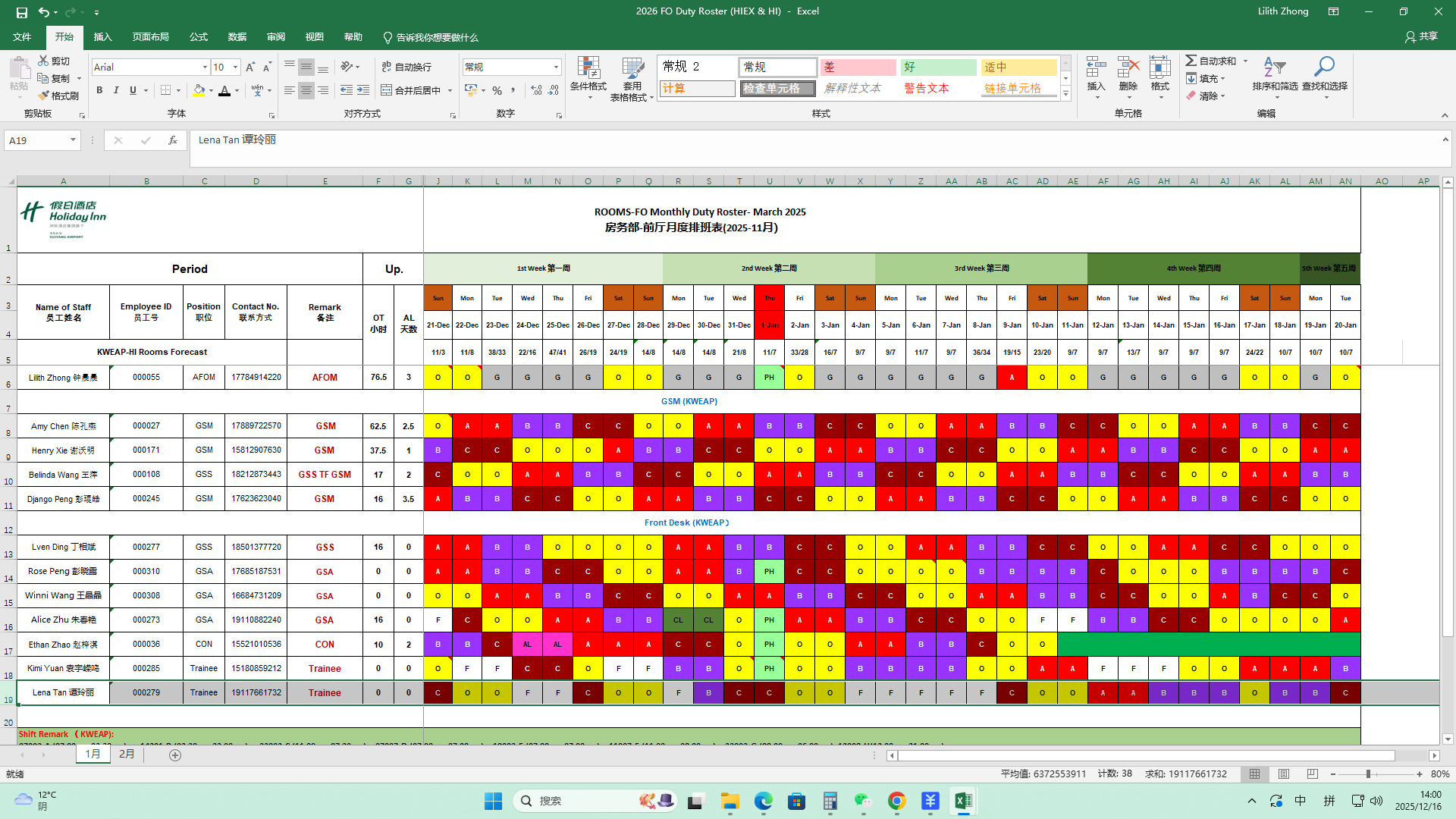Open the Insert ribbon tab
Screen dimensions: 1456x819
102,37
